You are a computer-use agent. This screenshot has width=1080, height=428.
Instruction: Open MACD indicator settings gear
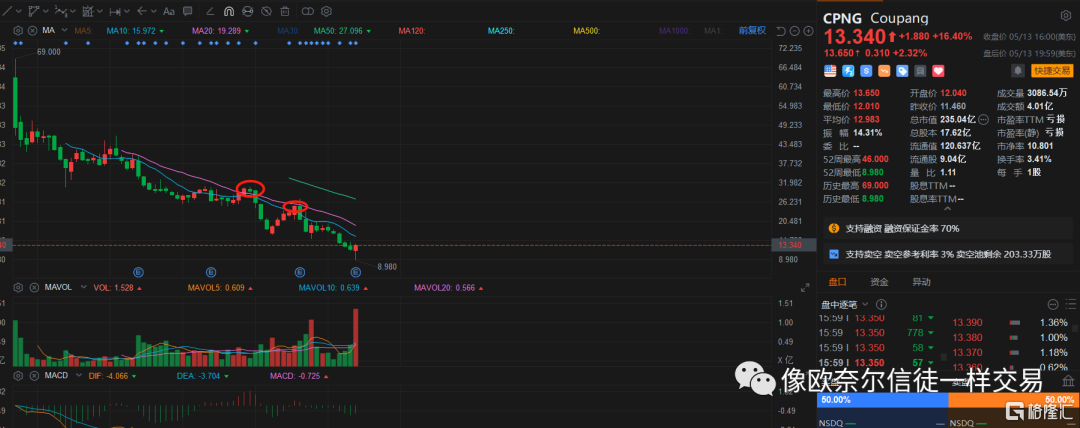(x=18, y=376)
